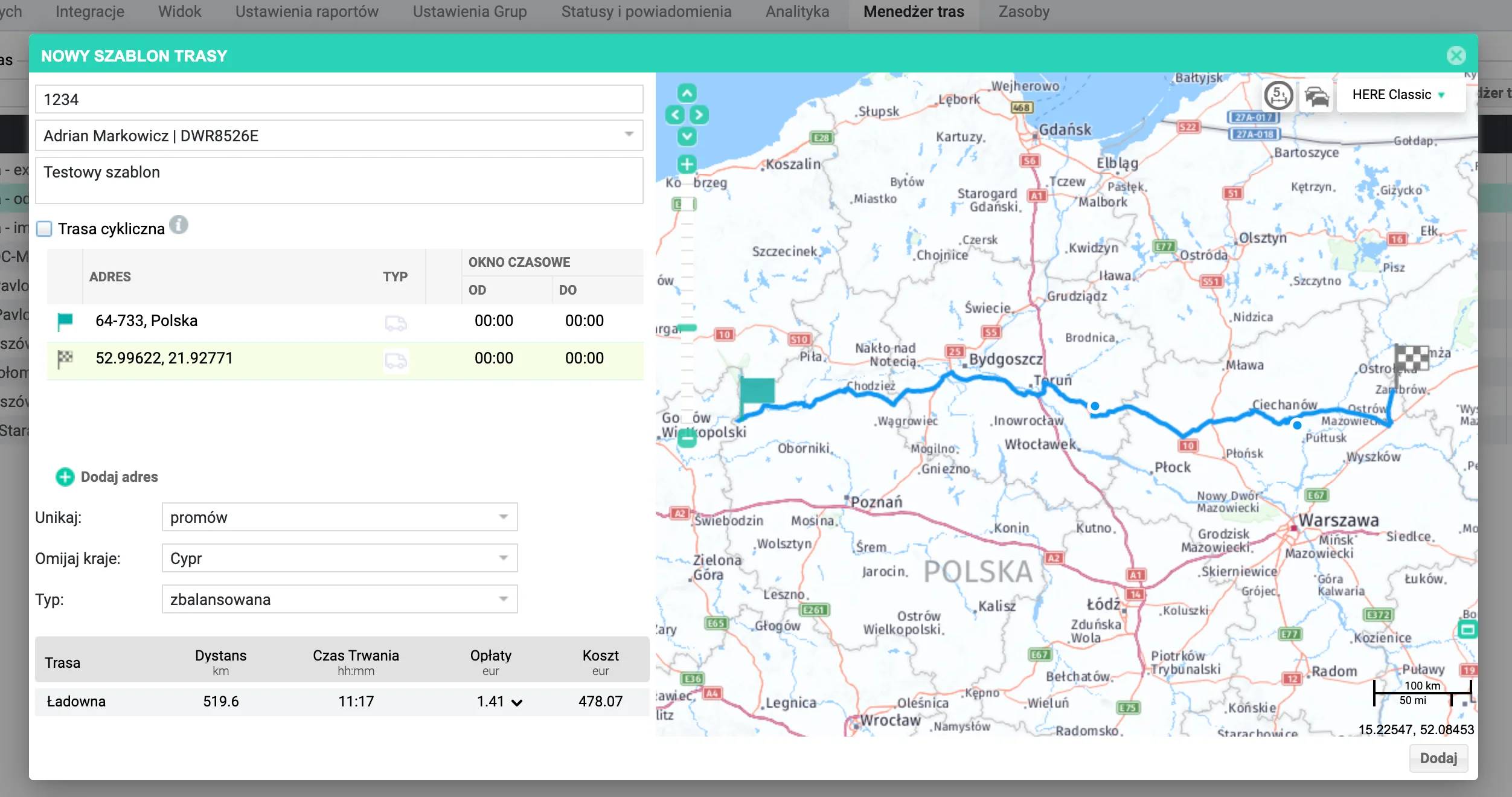Viewport: 1512px width, 797px height.
Task: Click the Trasa cykliczna info icon
Action: (x=179, y=225)
